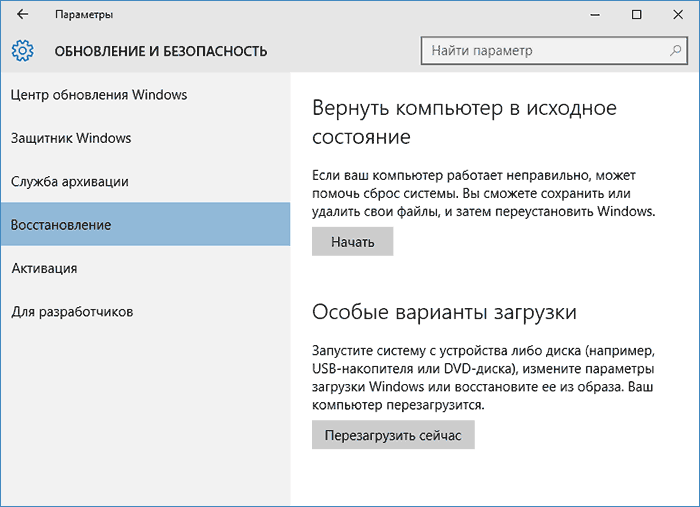This screenshot has height=507, width=700.
Task: Click the 'Параметры' window title text
Action: click(84, 15)
